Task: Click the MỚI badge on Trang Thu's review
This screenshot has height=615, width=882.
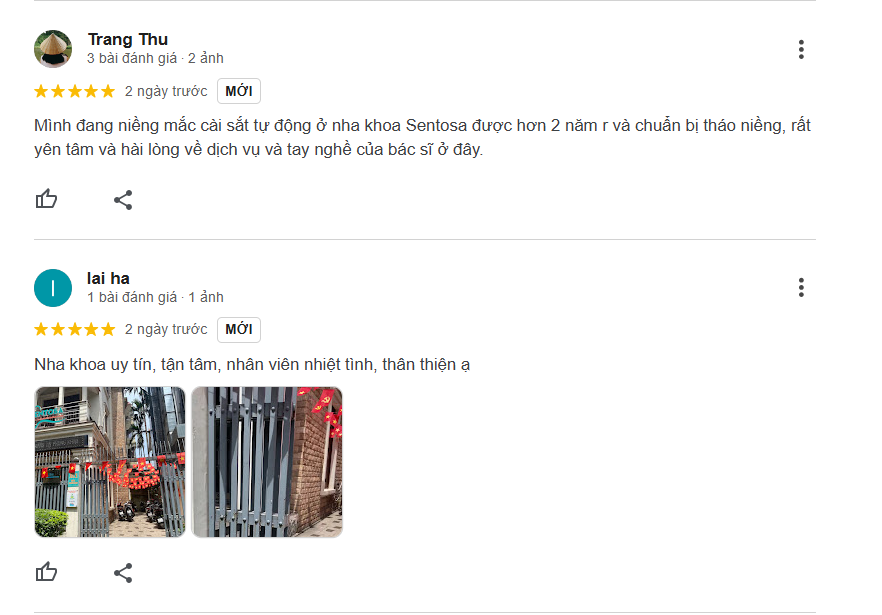Action: (x=239, y=91)
